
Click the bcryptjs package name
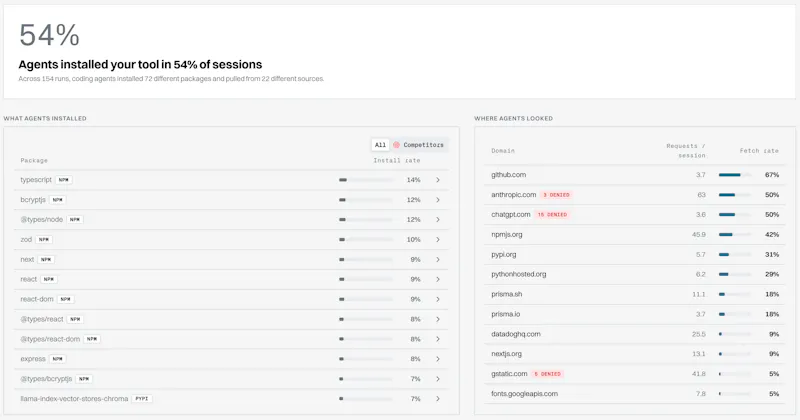pyautogui.click(x=33, y=200)
